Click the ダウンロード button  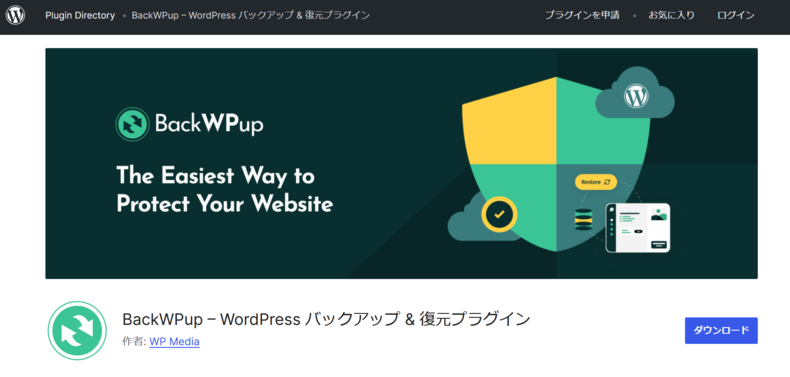tap(721, 331)
